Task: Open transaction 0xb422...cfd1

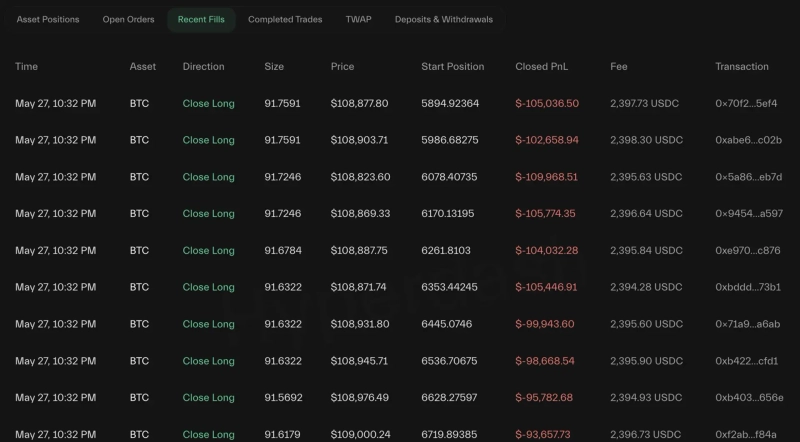Action: pyautogui.click(x=747, y=361)
